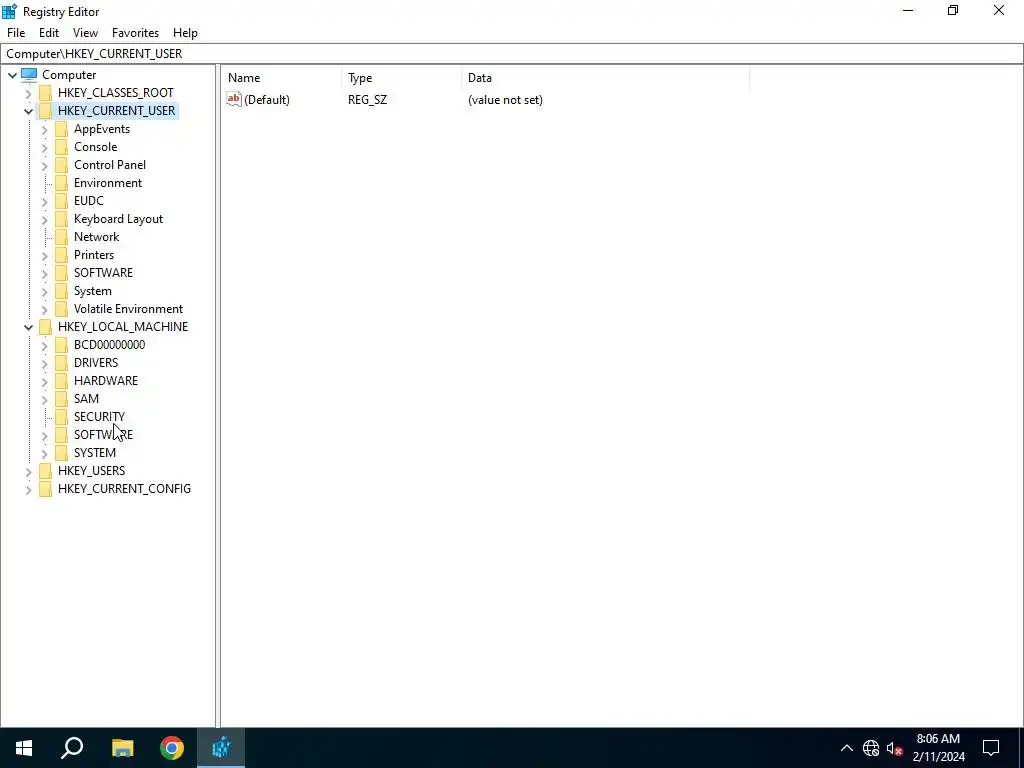Viewport: 1024px width, 768px height.
Task: Click the (Default) string value icon
Action: [234, 99]
